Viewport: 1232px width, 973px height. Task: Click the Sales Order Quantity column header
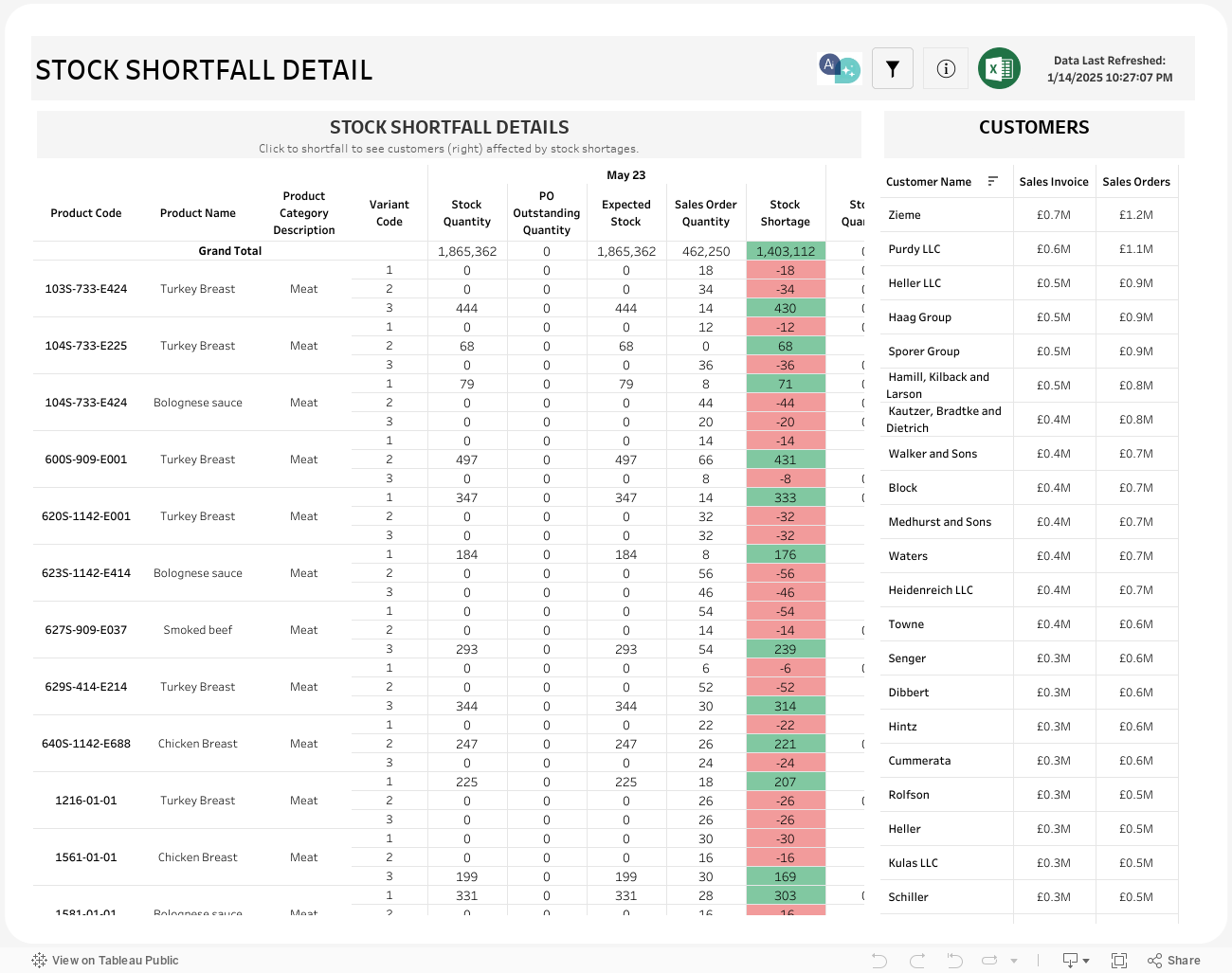pos(706,213)
